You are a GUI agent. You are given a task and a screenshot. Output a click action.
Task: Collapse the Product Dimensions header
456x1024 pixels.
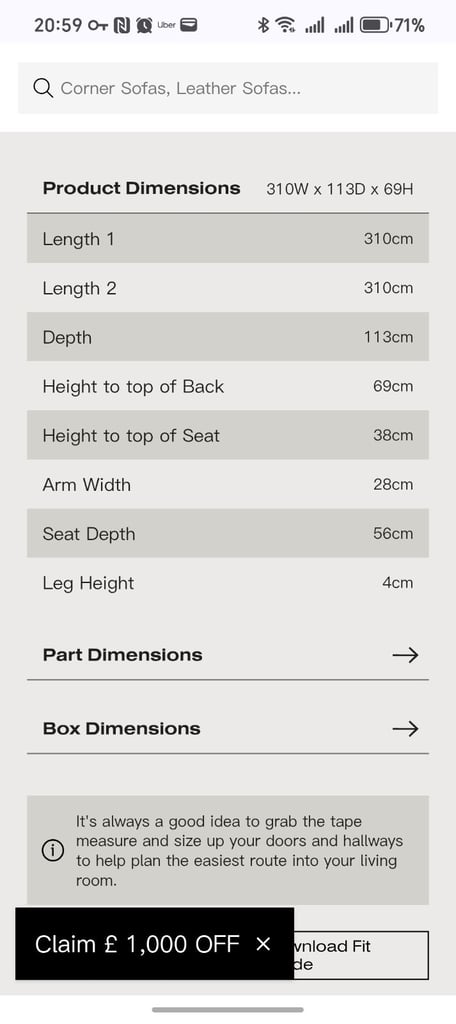pyautogui.click(x=228, y=189)
